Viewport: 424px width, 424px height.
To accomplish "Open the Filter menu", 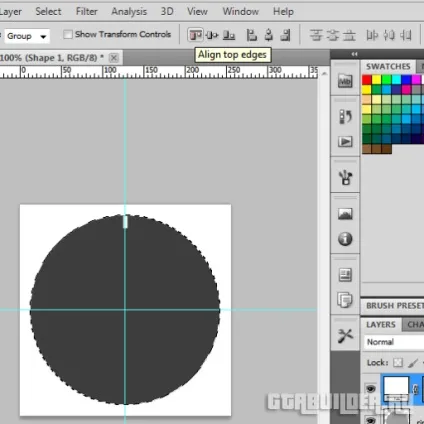I will pyautogui.click(x=87, y=12).
